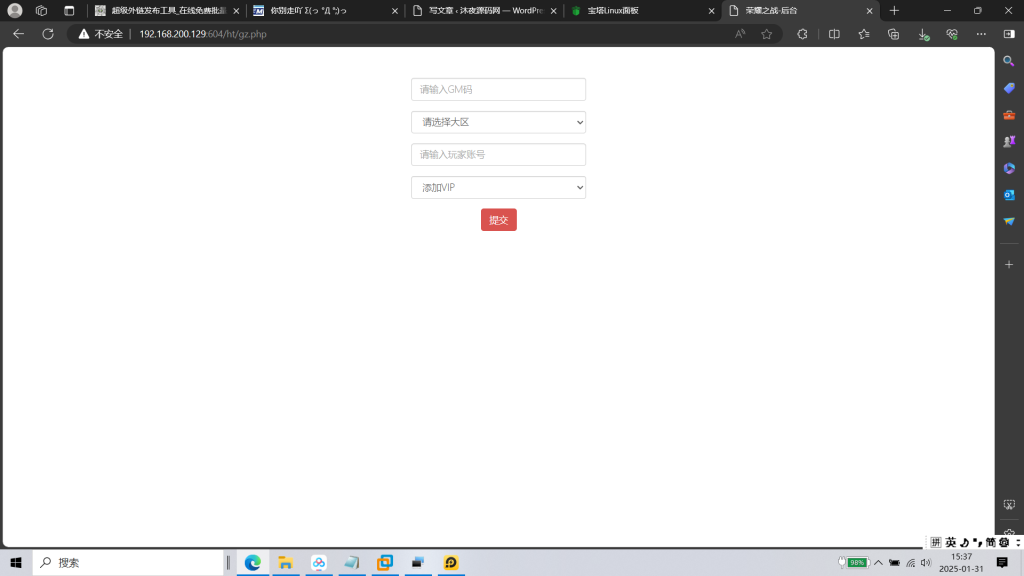Click the page refresh icon
Image resolution: width=1024 pixels, height=576 pixels.
[47, 33]
